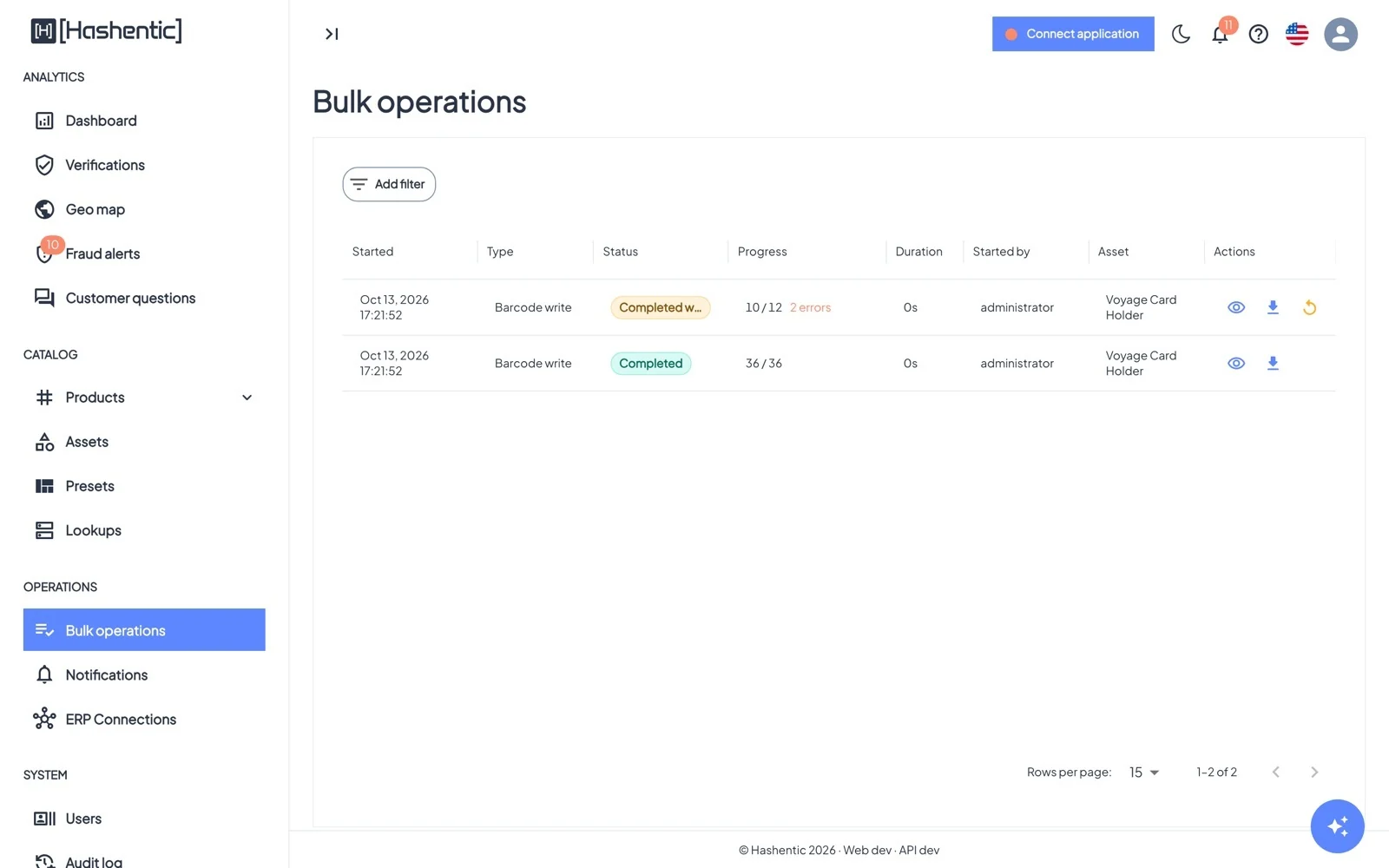This screenshot has height=868, width=1389.
Task: Click the Notifications bell in sidebar
Action: click(x=44, y=674)
